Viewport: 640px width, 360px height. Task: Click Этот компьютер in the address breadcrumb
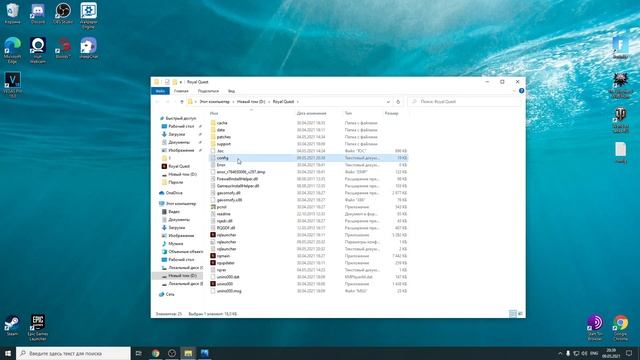(x=214, y=102)
